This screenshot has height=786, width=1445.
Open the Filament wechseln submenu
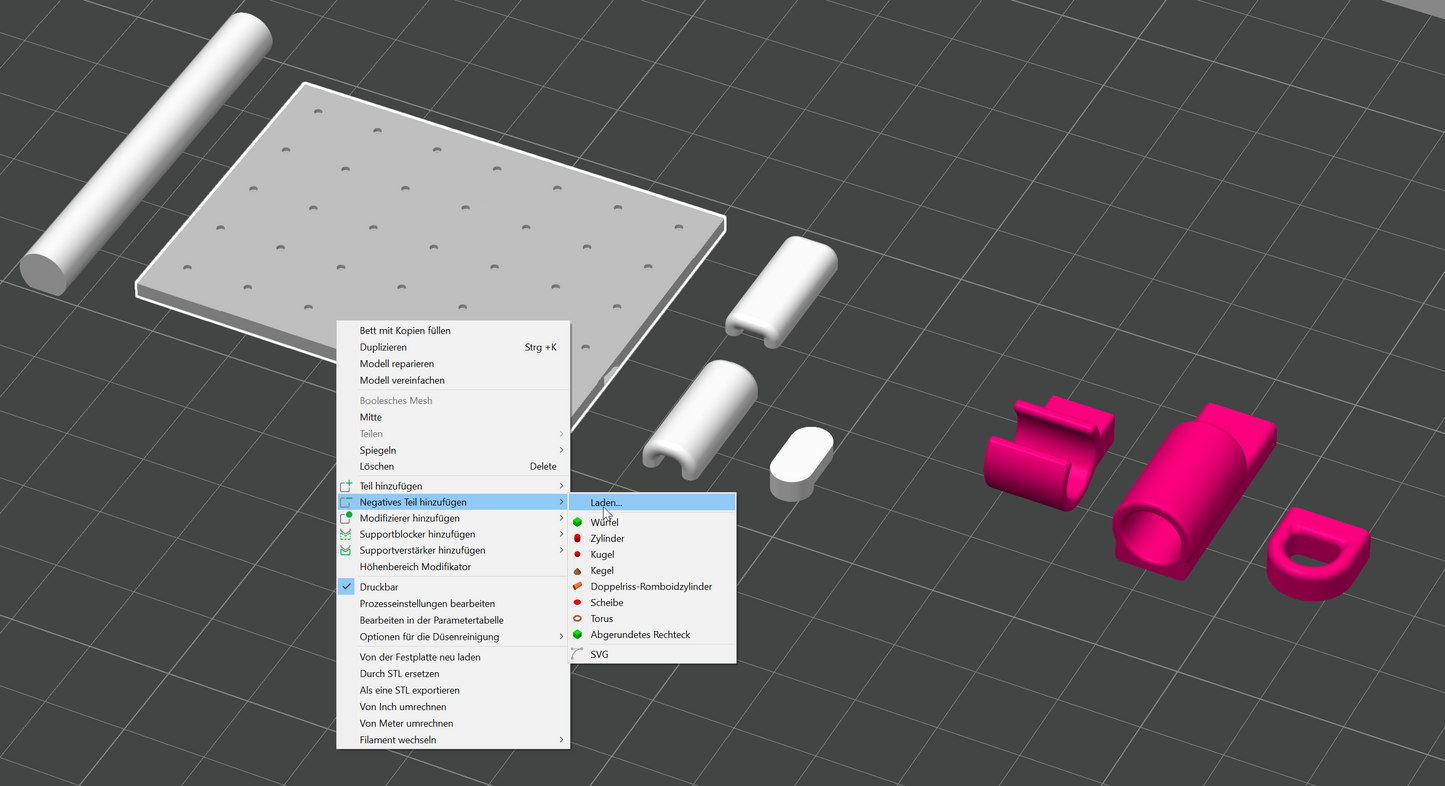click(561, 740)
